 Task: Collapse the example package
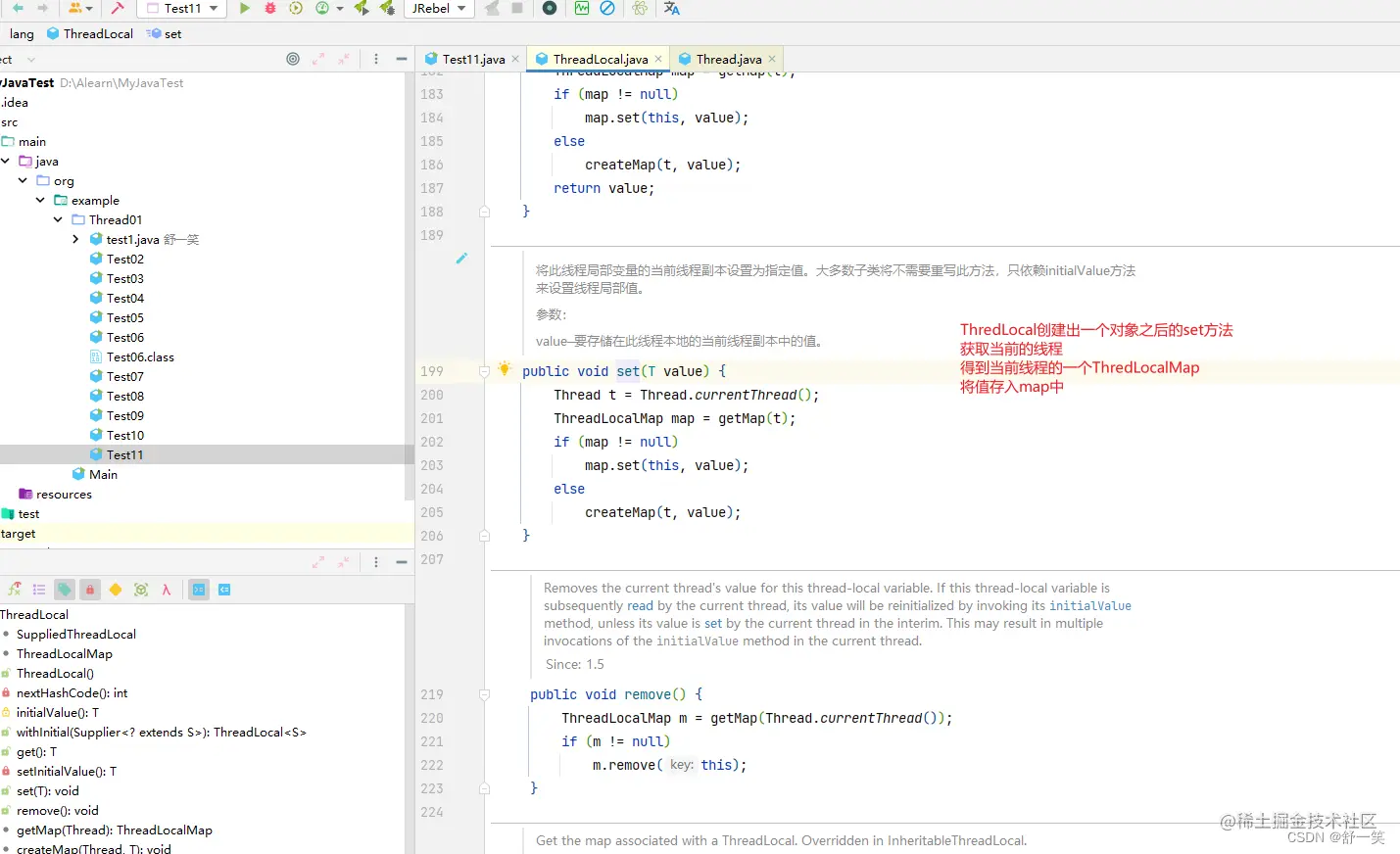tap(40, 200)
